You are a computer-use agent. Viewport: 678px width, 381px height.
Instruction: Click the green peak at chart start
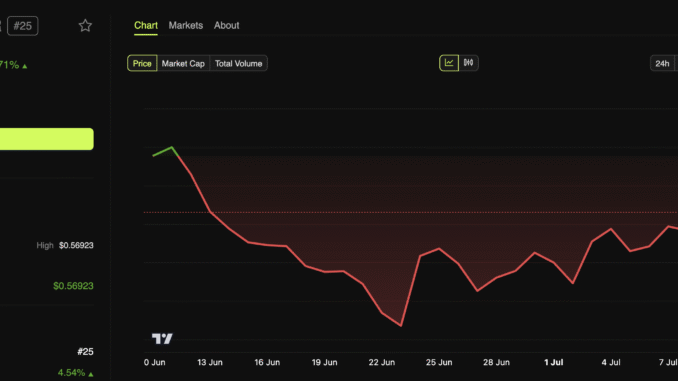[x=172, y=147]
